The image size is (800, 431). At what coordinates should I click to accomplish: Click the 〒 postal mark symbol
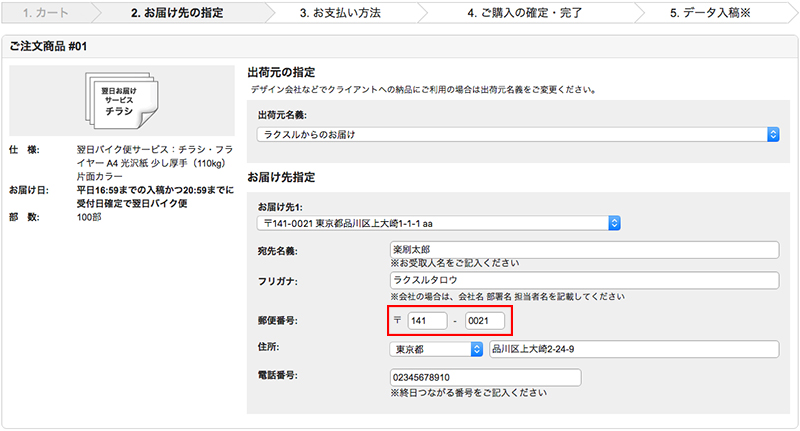(399, 321)
